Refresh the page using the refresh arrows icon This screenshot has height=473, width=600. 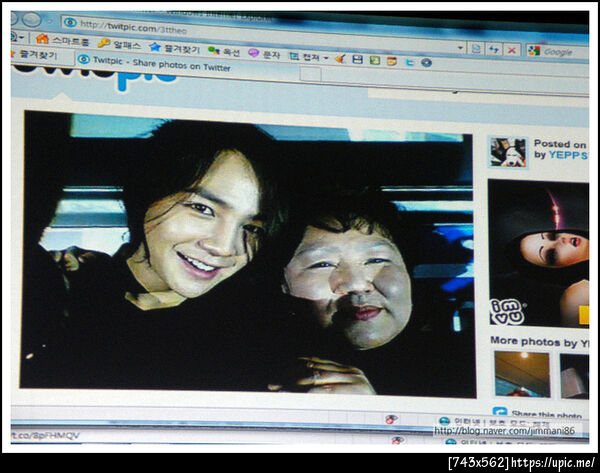[x=494, y=49]
